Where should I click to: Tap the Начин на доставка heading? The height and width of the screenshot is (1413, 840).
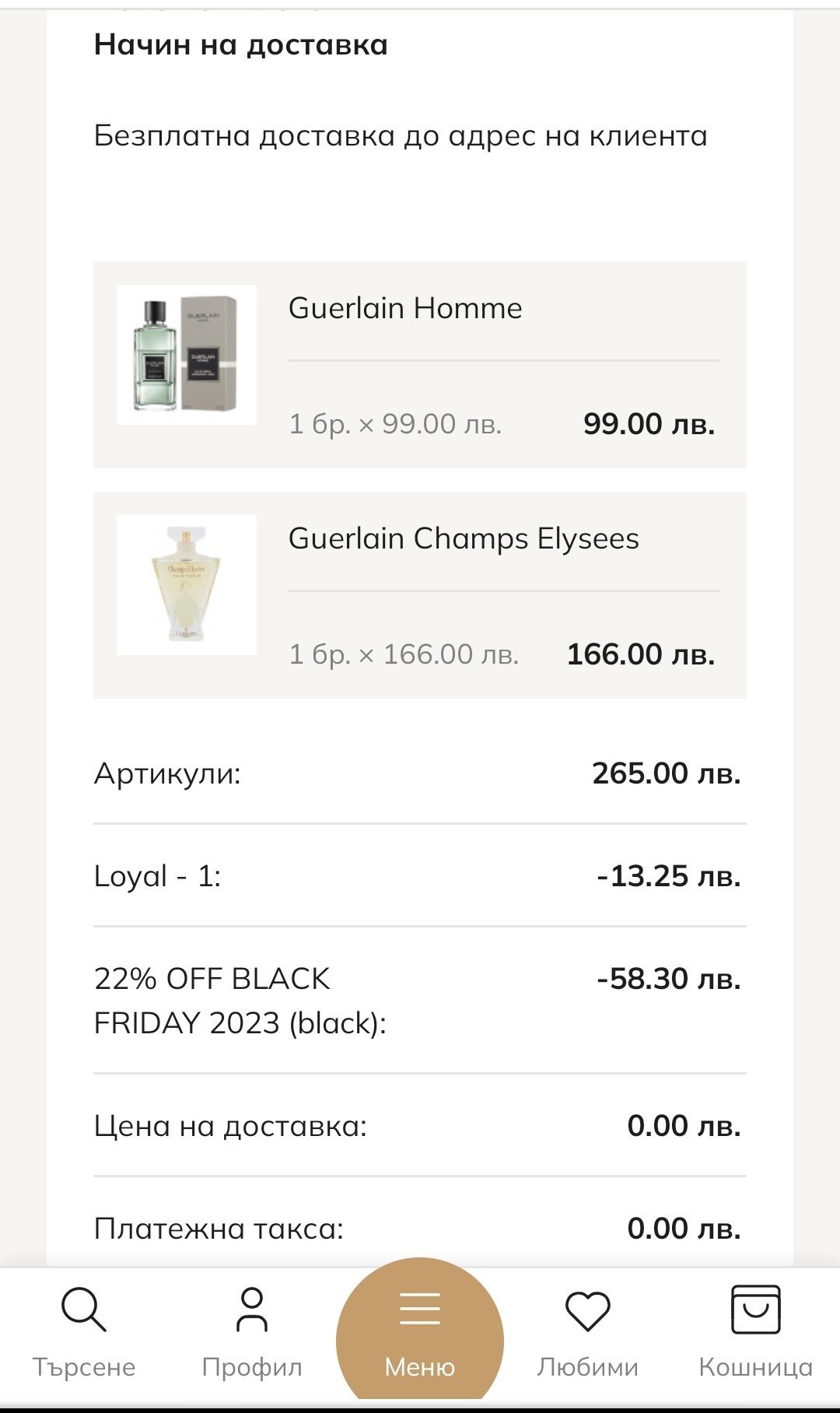241,45
